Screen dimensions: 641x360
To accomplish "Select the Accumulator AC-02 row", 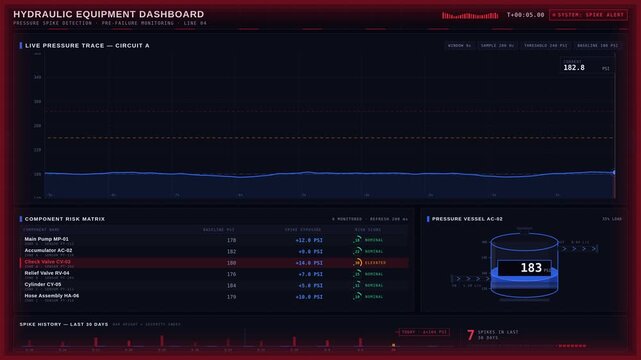I will (214, 252).
